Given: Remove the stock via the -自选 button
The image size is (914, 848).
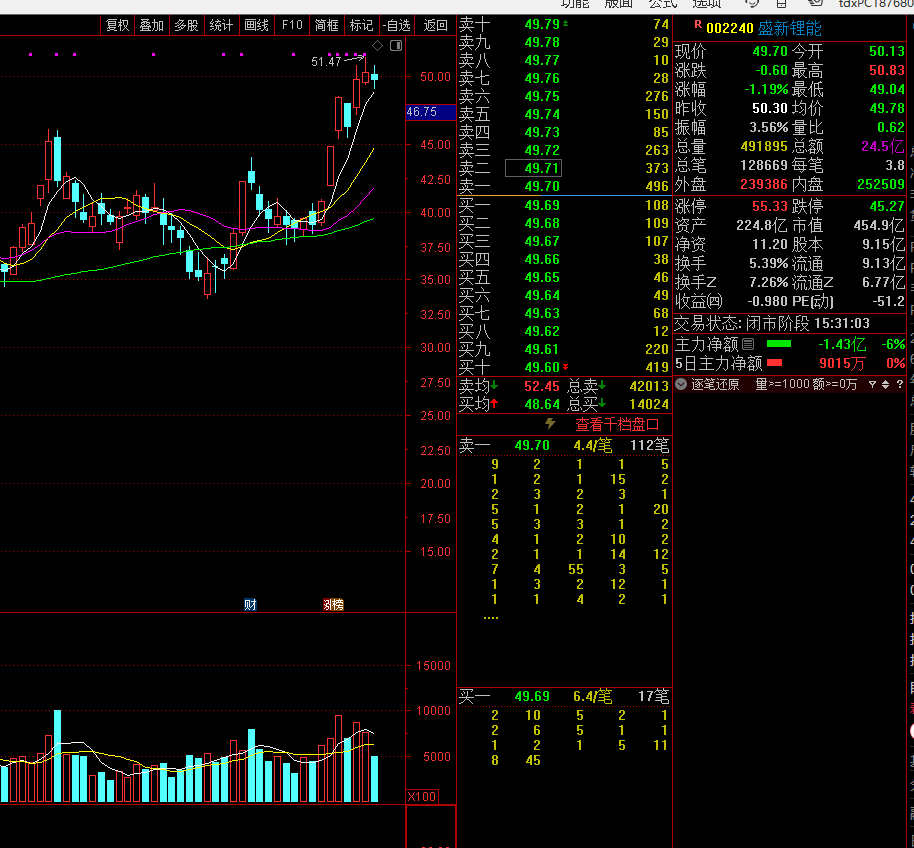Looking at the screenshot, I should (x=397, y=25).
